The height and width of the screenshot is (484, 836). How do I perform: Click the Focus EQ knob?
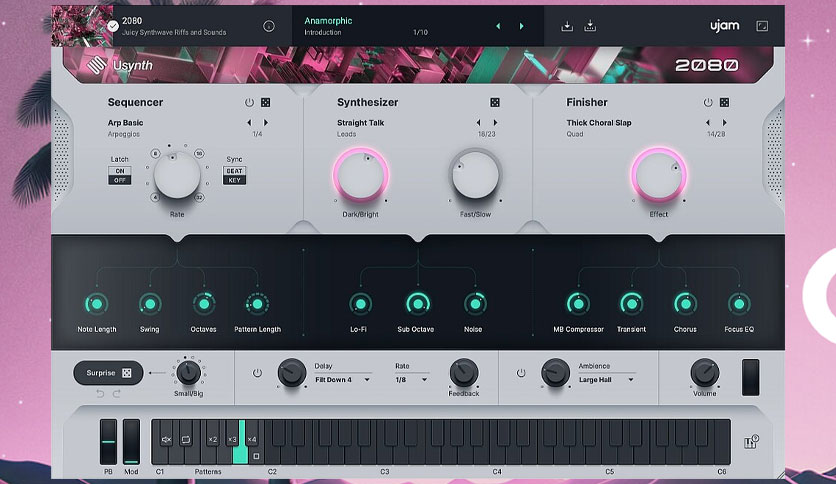(x=739, y=304)
